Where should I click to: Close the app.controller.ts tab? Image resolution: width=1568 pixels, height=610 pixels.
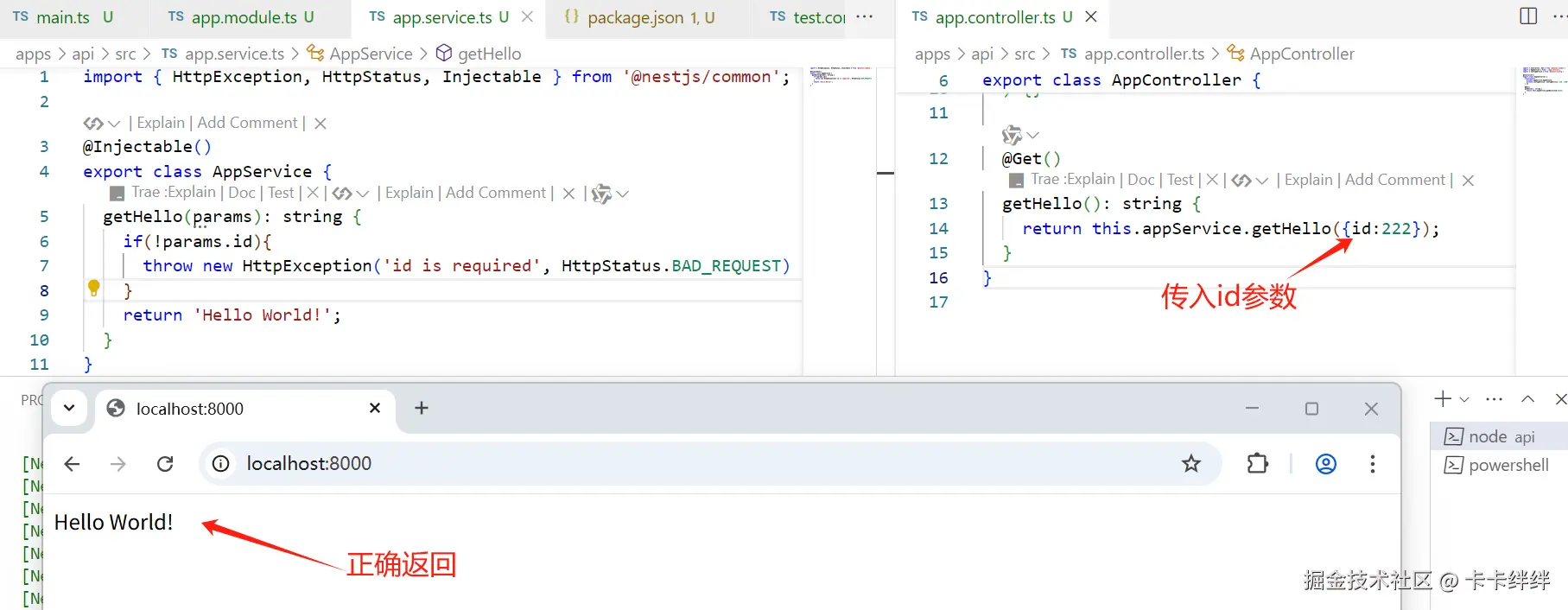(x=1091, y=17)
